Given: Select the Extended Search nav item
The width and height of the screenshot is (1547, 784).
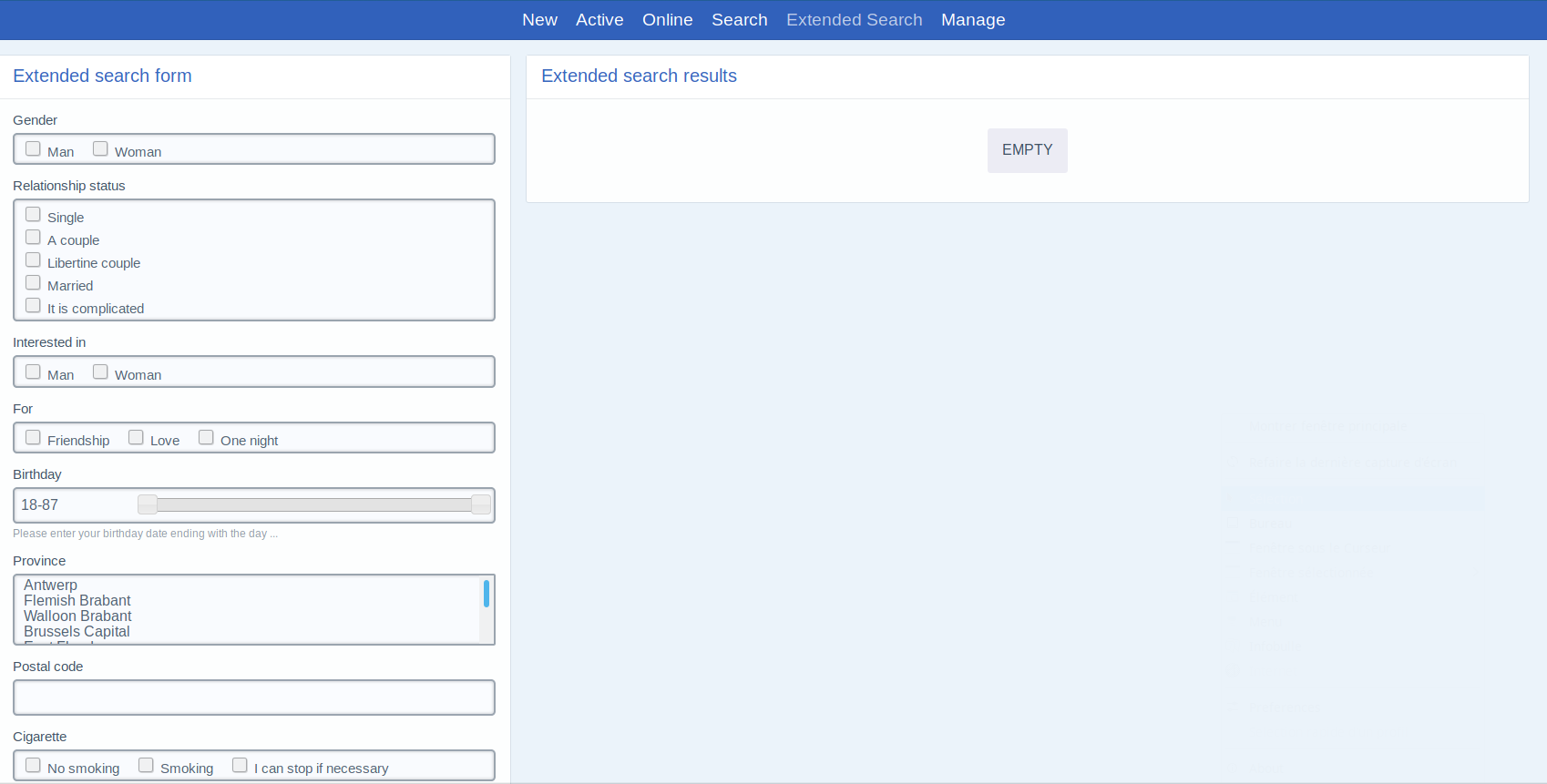Looking at the screenshot, I should tap(854, 20).
